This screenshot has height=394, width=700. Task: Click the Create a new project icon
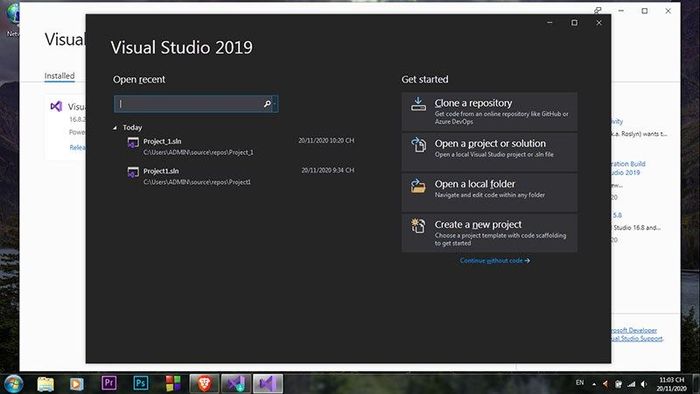pyautogui.click(x=418, y=226)
